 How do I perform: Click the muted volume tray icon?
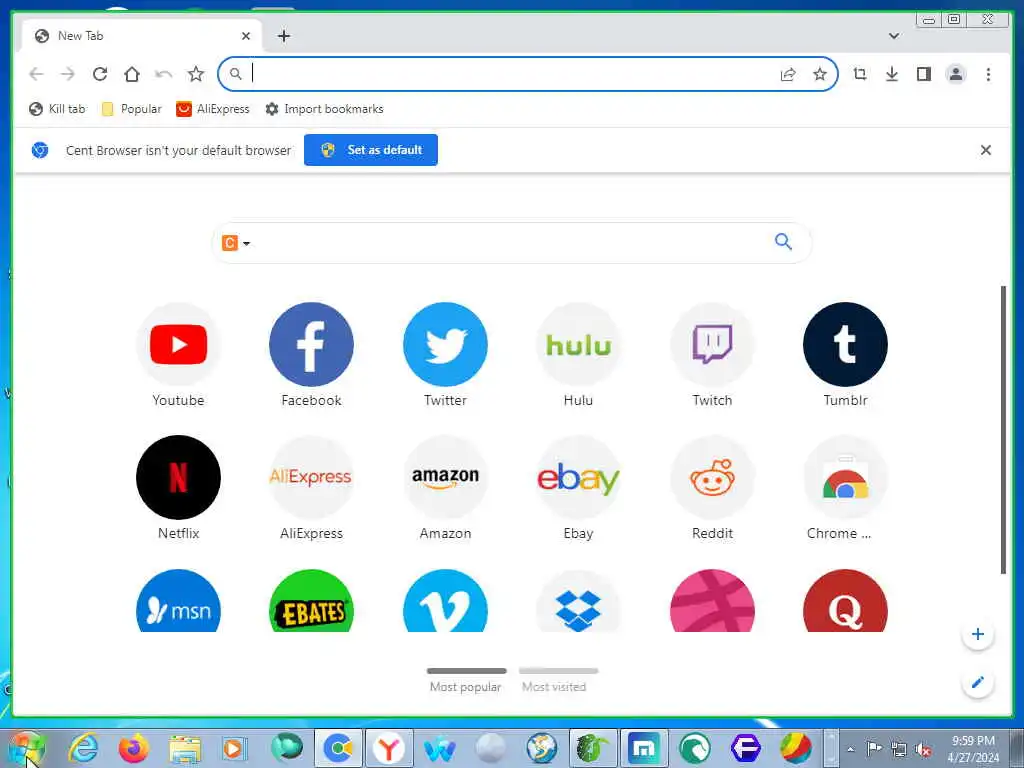coord(923,749)
